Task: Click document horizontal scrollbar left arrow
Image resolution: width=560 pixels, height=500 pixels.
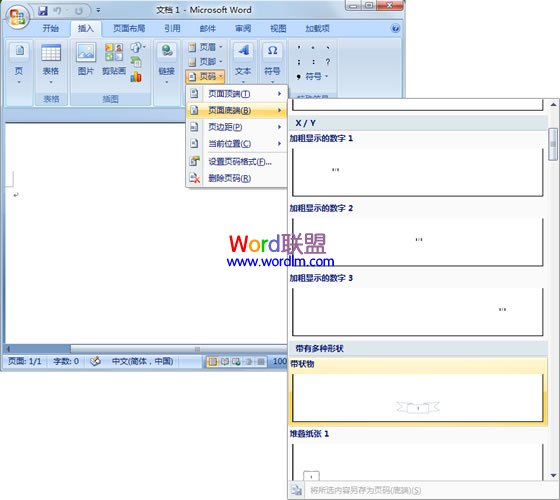Action: [8, 349]
